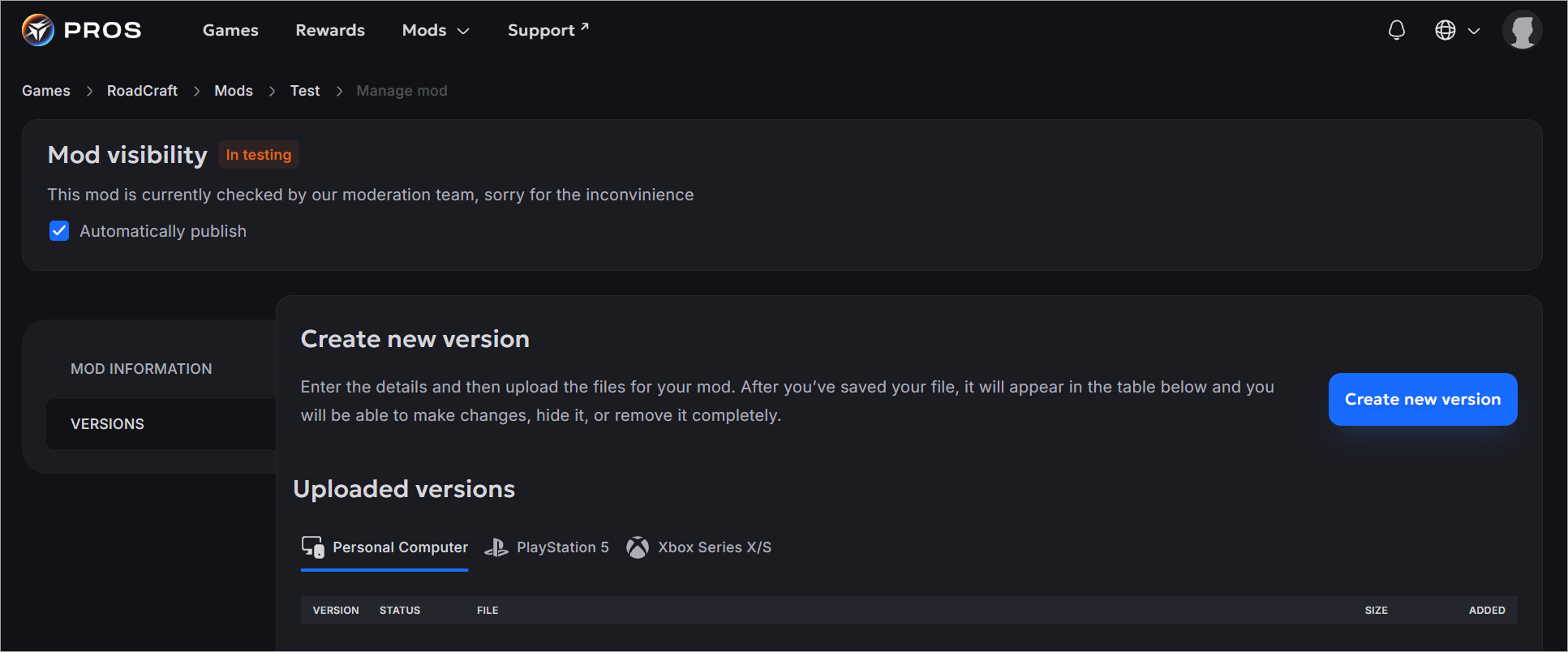Click the globe language icon
The height and width of the screenshot is (652, 1568).
(1446, 31)
